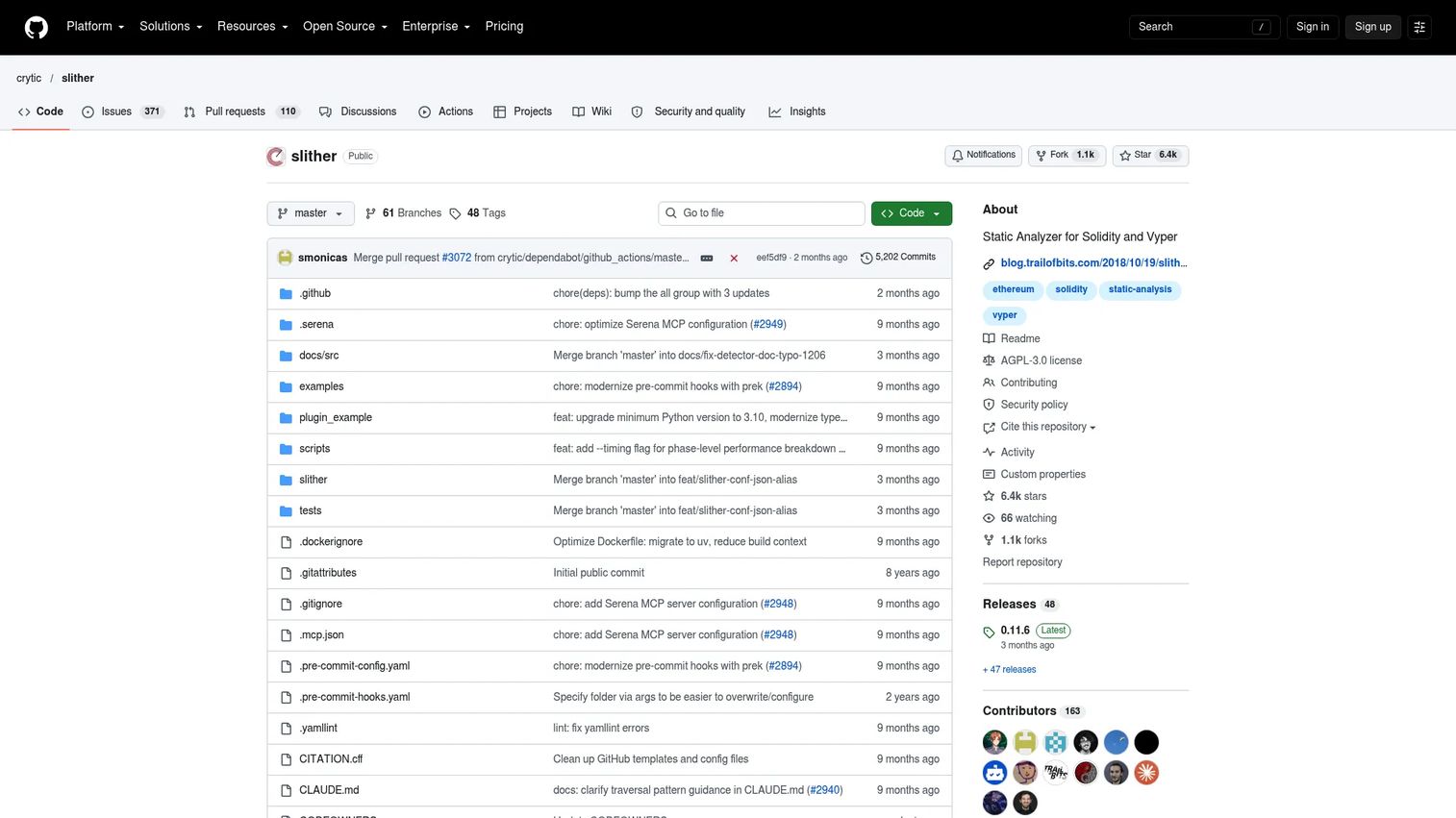Image resolution: width=1456 pixels, height=818 pixels.
Task: Click the static-analysis topic tag
Action: click(x=1140, y=290)
